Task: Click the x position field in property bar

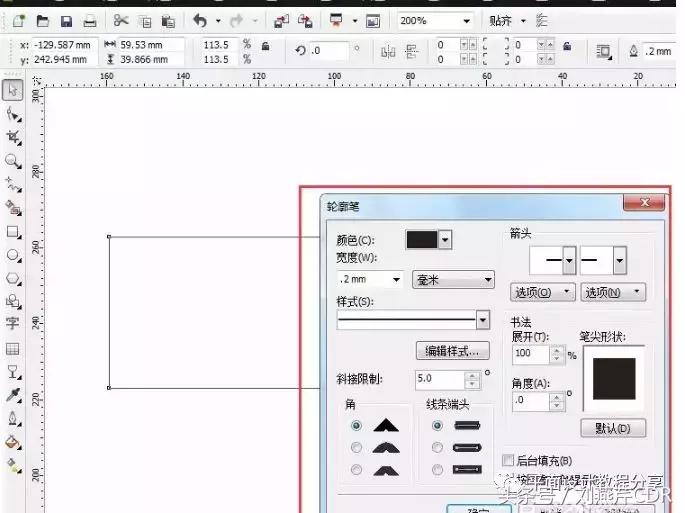Action: tap(65, 45)
